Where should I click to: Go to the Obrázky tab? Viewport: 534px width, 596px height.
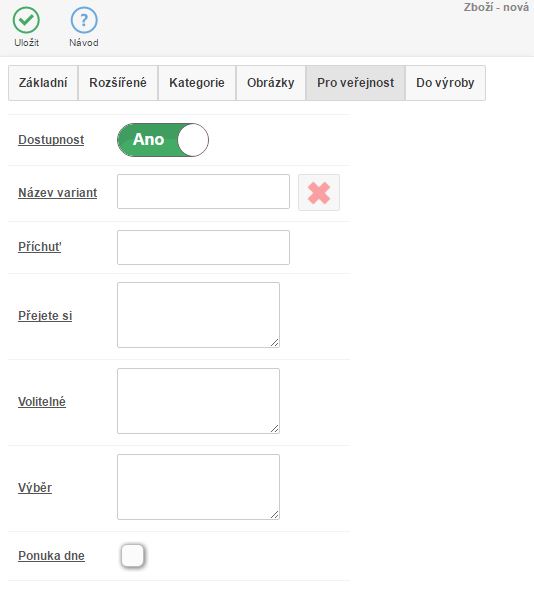click(x=271, y=83)
